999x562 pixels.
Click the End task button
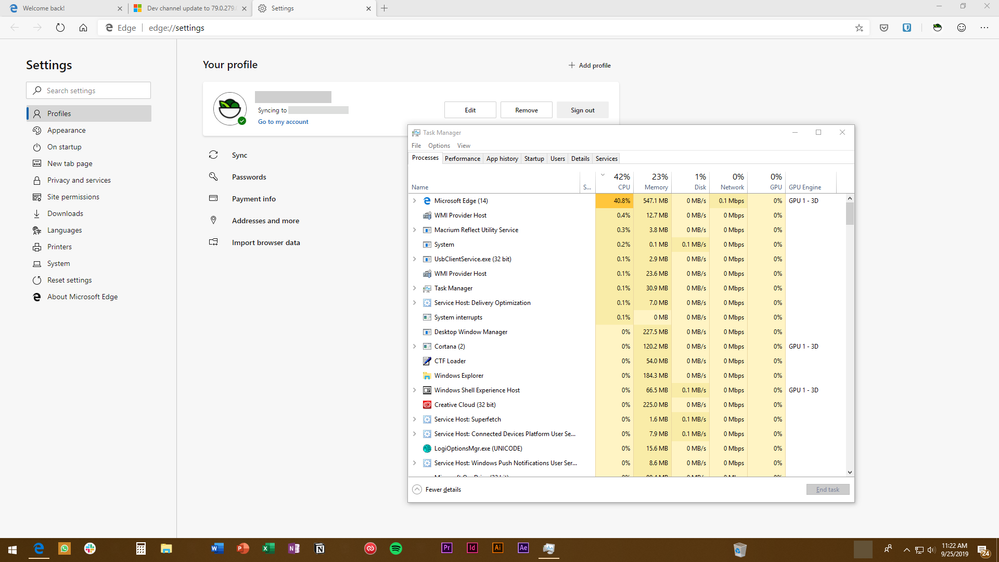[828, 489]
